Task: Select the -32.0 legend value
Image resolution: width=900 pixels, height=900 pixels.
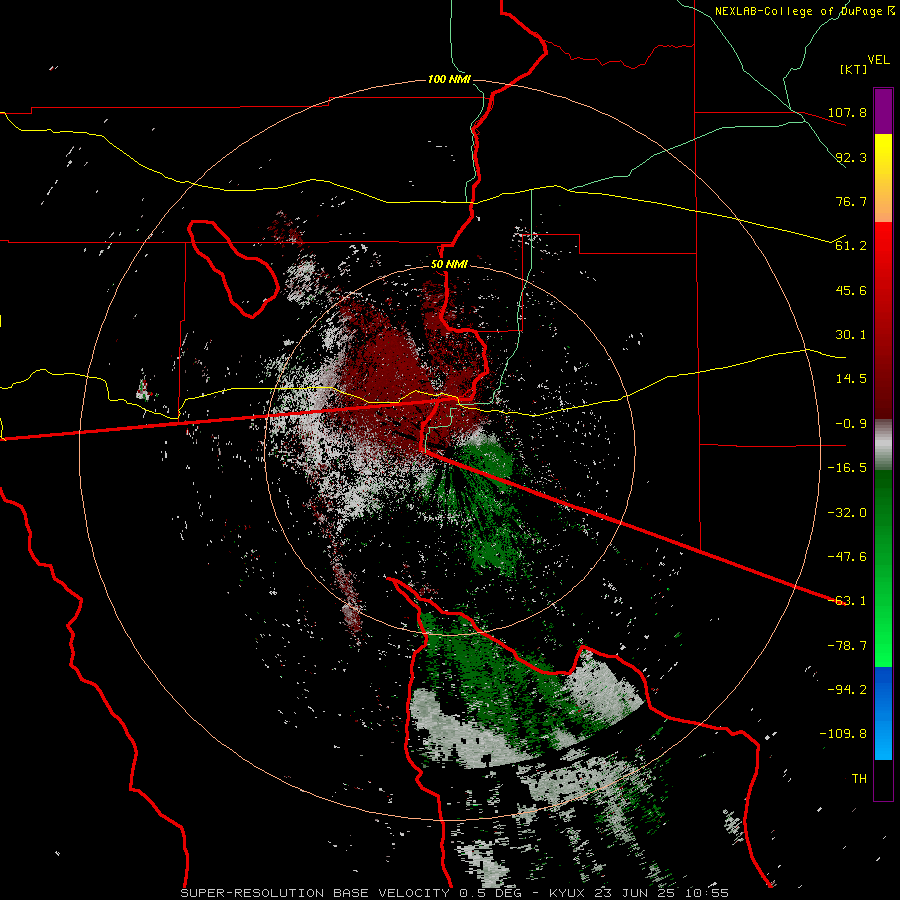Action: (x=847, y=513)
